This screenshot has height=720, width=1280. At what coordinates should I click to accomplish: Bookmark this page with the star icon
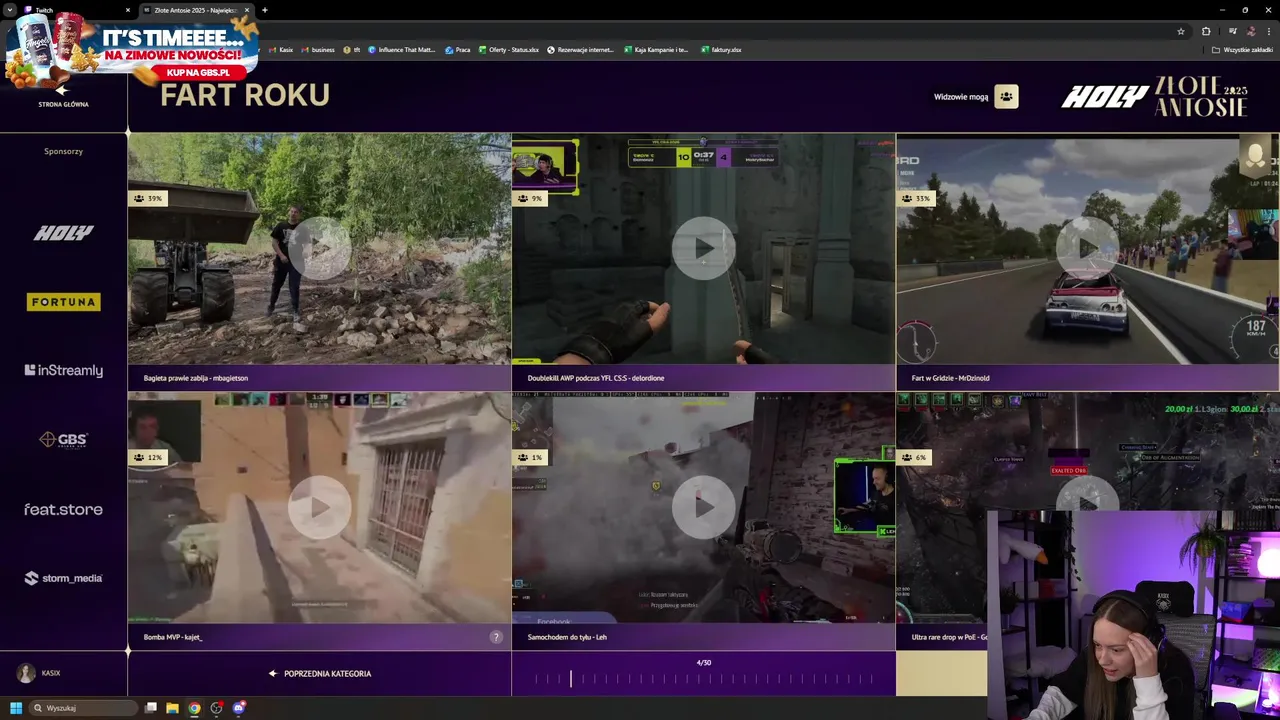click(1181, 31)
